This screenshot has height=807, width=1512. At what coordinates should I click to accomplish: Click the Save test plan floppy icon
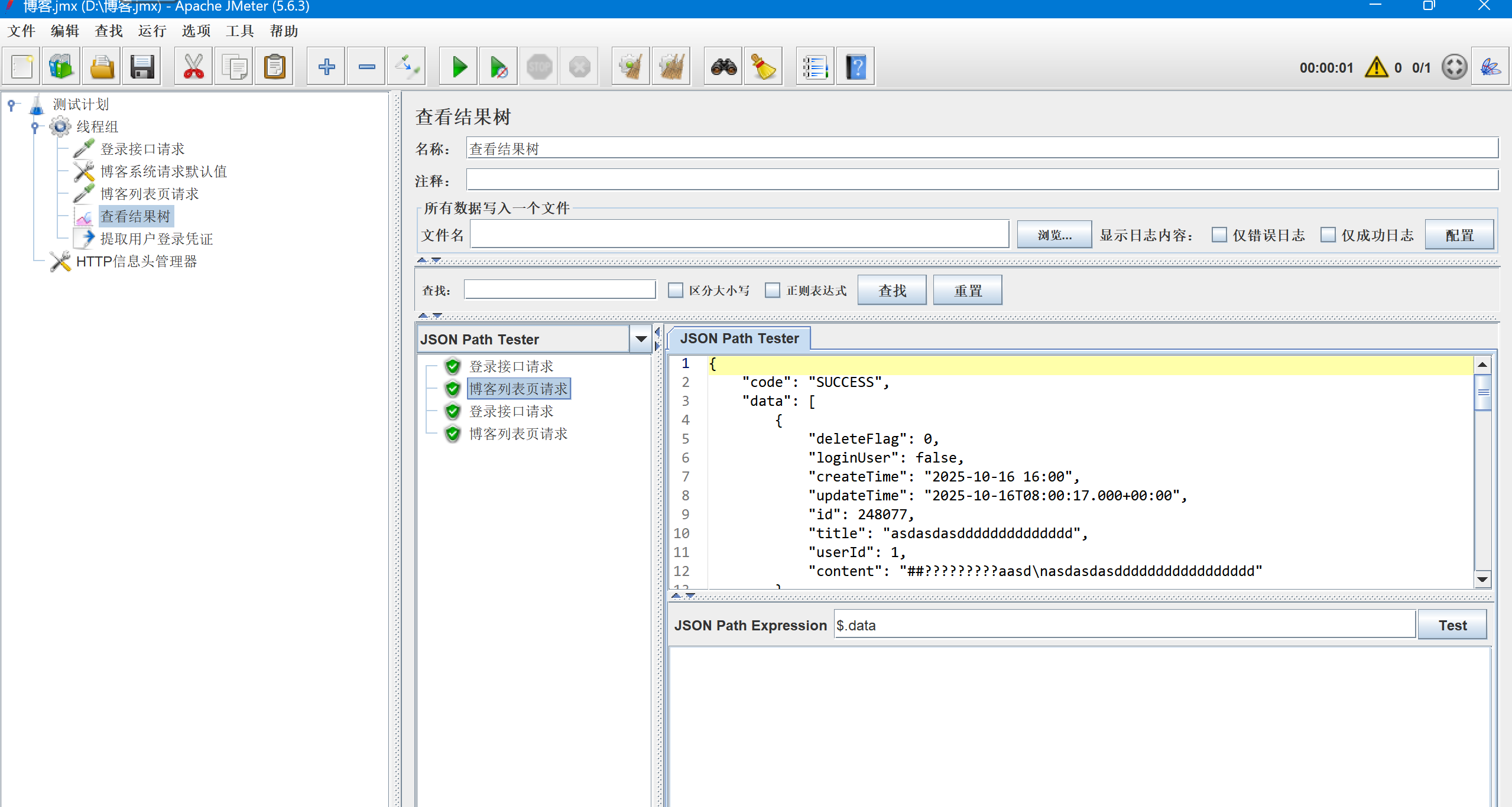(x=142, y=67)
